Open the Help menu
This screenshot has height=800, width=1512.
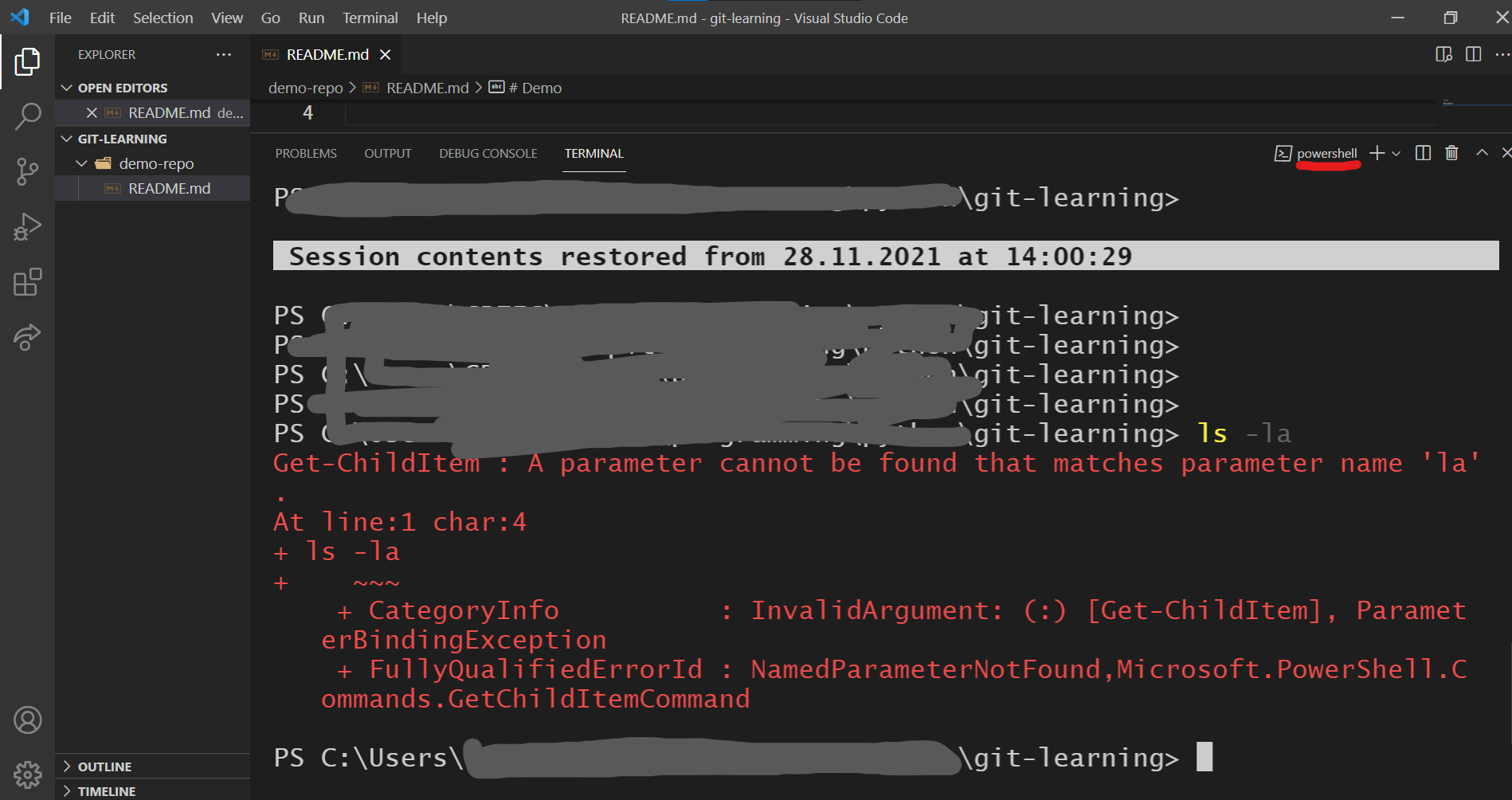[432, 18]
